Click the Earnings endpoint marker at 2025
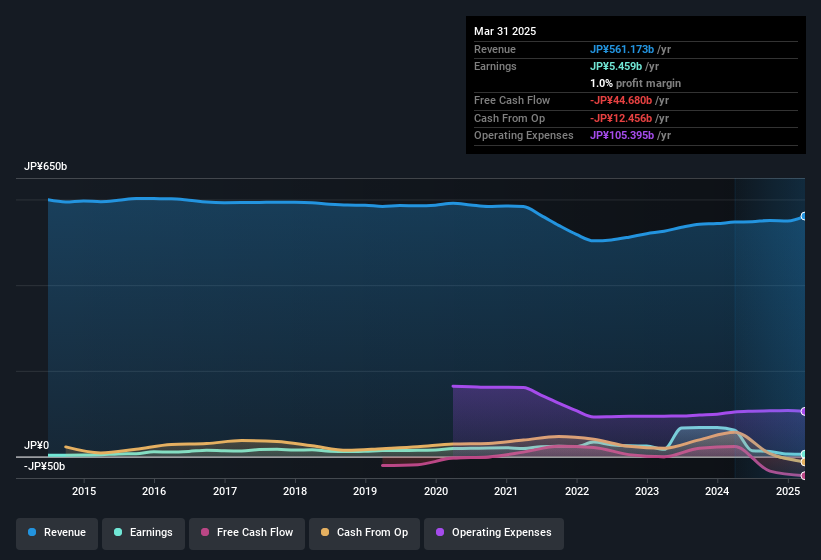 [804, 454]
